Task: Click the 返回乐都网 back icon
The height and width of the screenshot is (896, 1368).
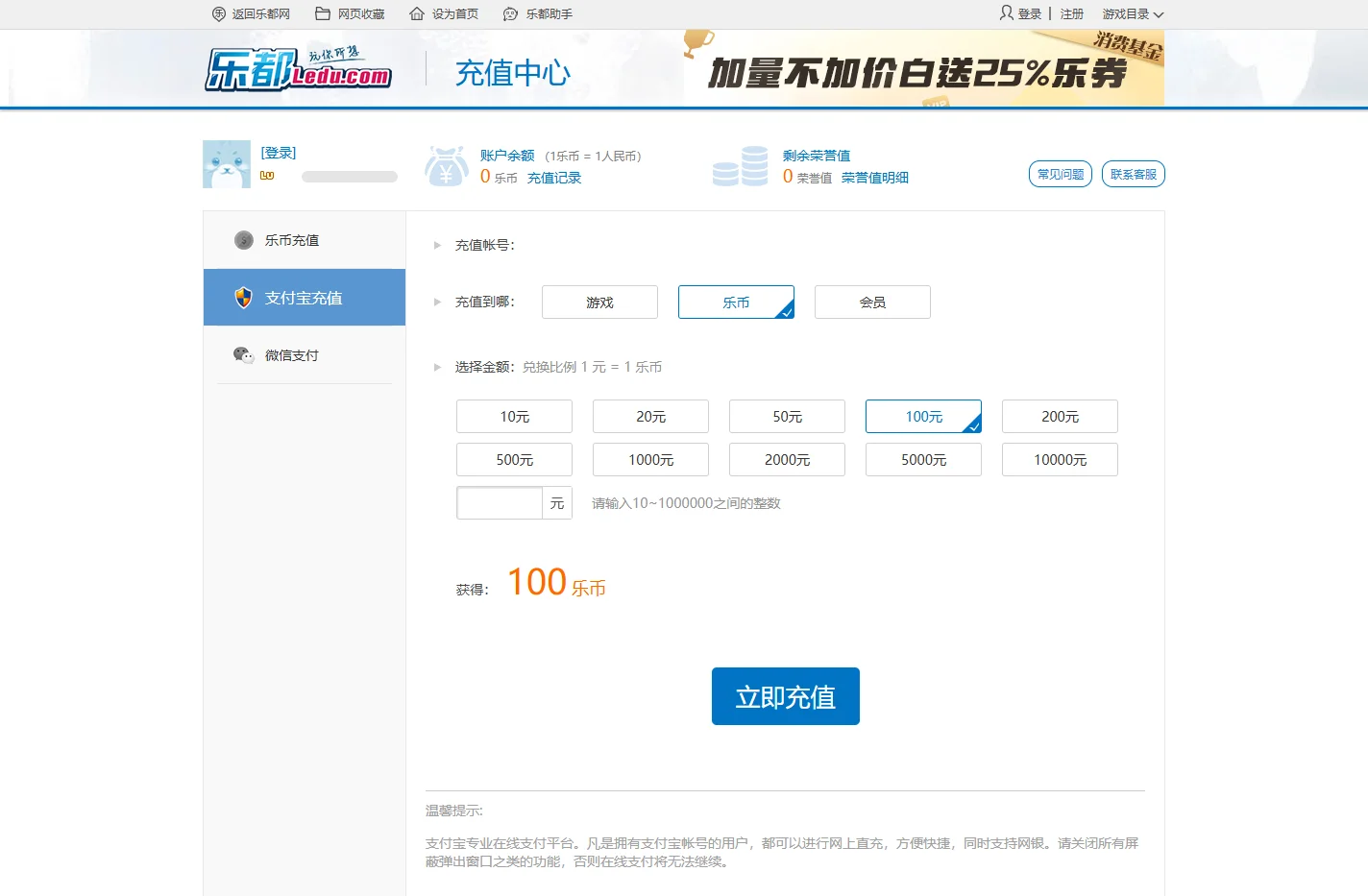Action: tap(219, 13)
